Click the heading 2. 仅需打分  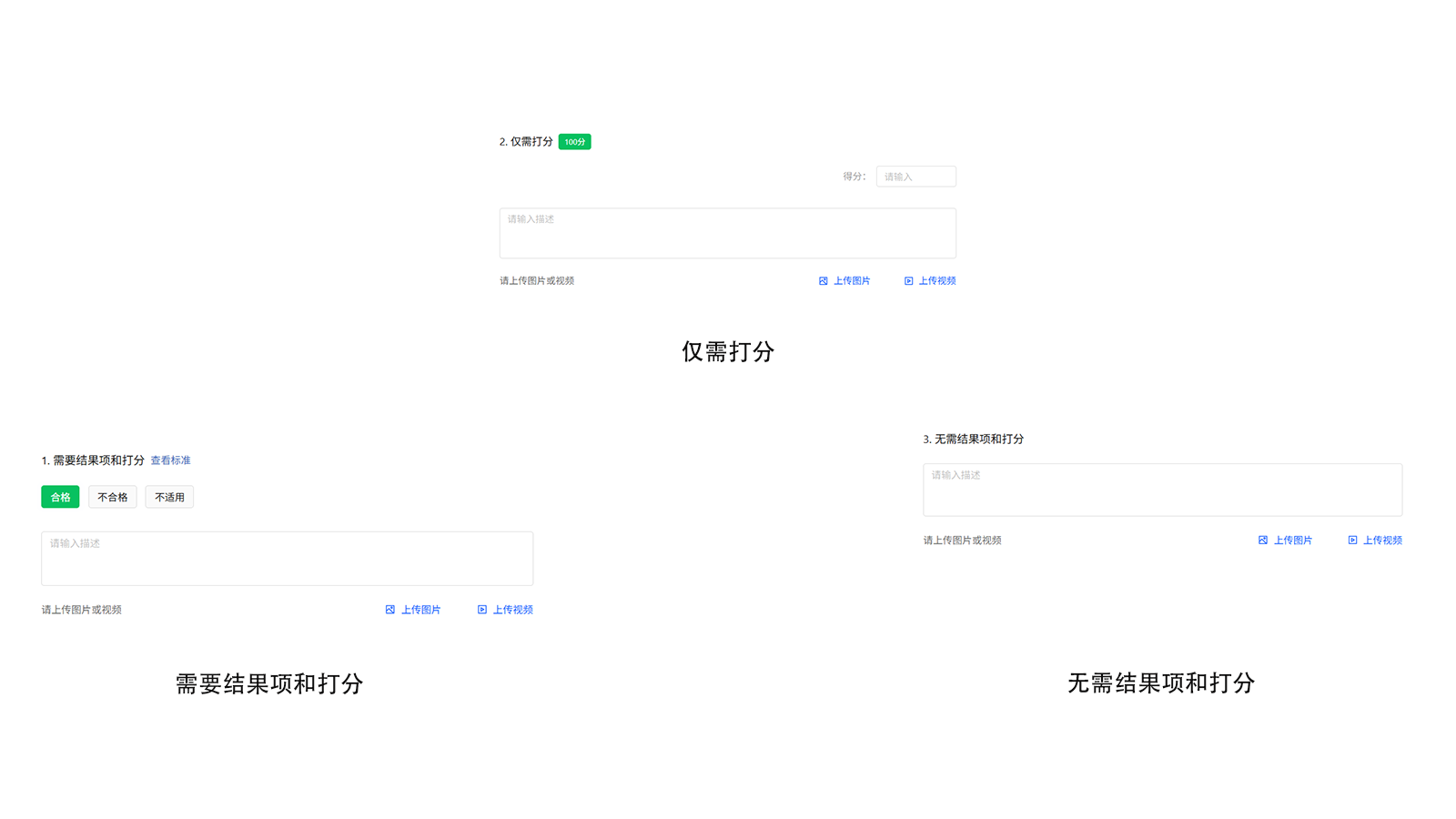526,142
